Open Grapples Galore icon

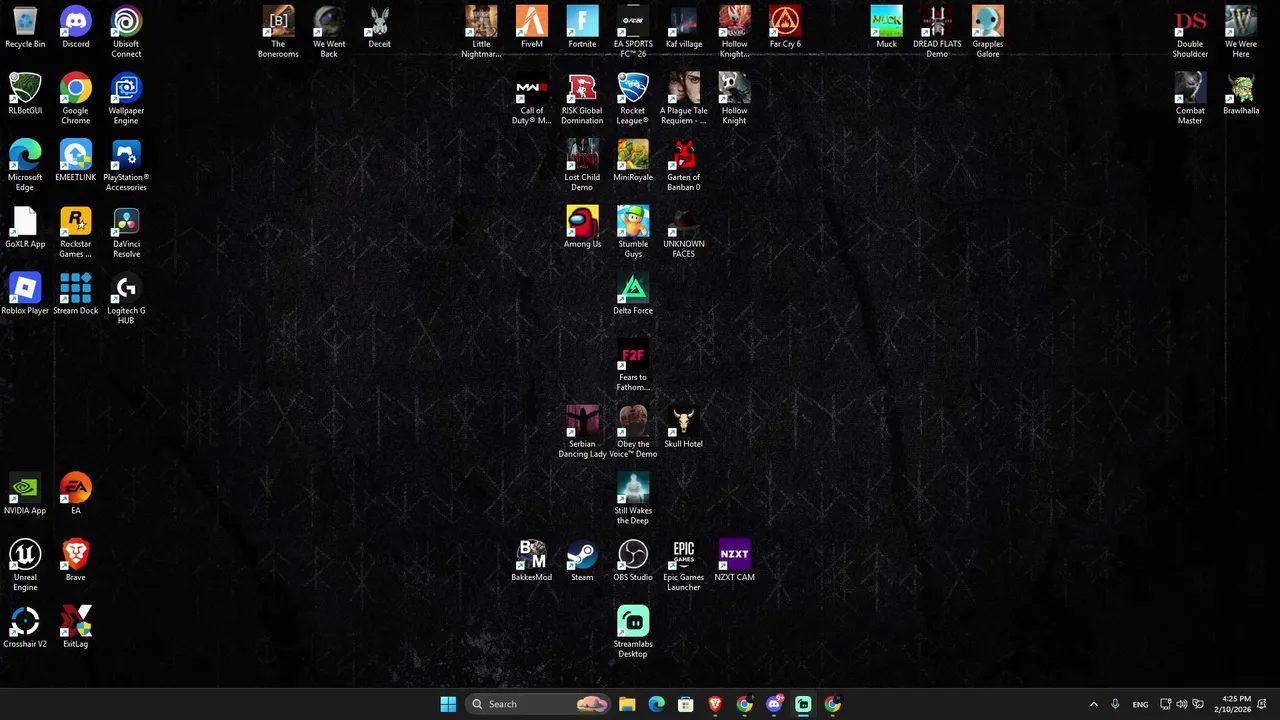coord(988,32)
